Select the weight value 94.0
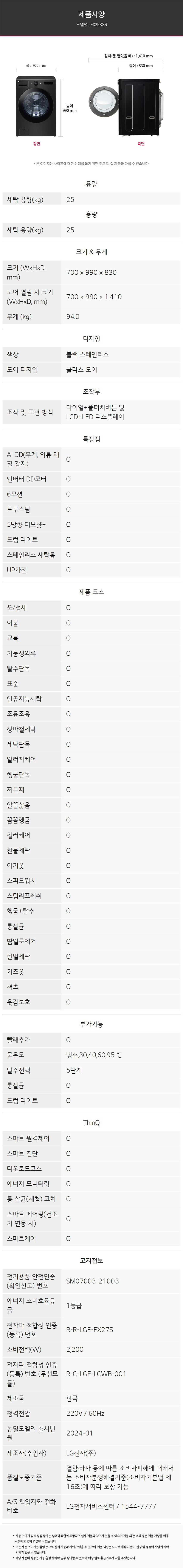This screenshot has height=1568, width=183. pos(73,316)
